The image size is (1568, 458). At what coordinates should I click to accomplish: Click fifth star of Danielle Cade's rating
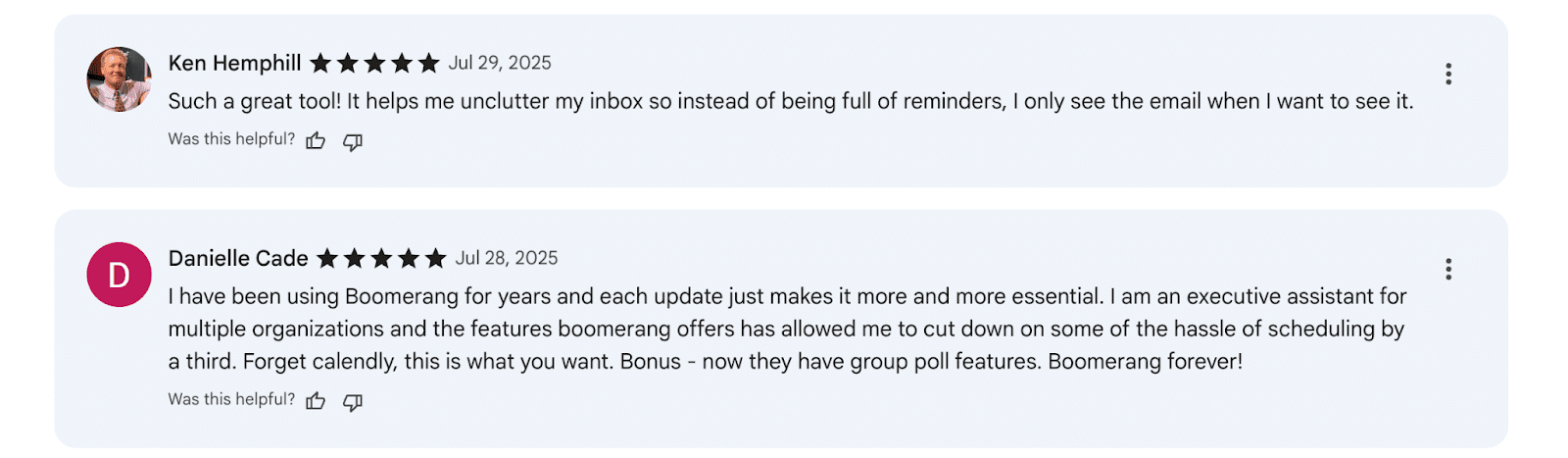tap(435, 259)
